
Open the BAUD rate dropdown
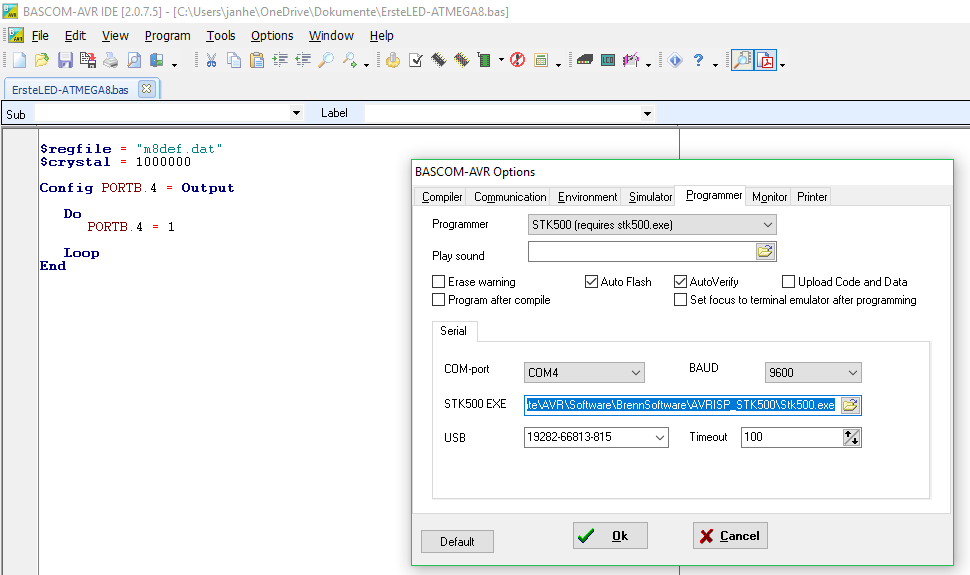852,373
